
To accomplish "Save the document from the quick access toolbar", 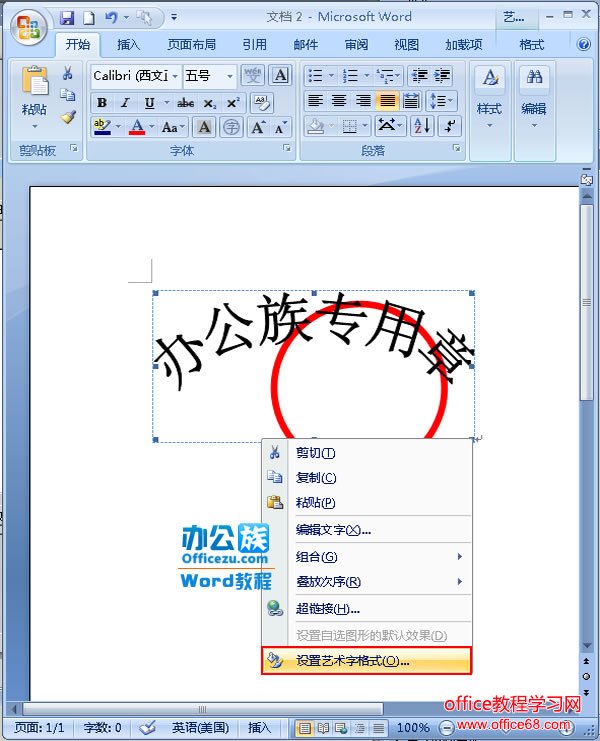I will [67, 18].
